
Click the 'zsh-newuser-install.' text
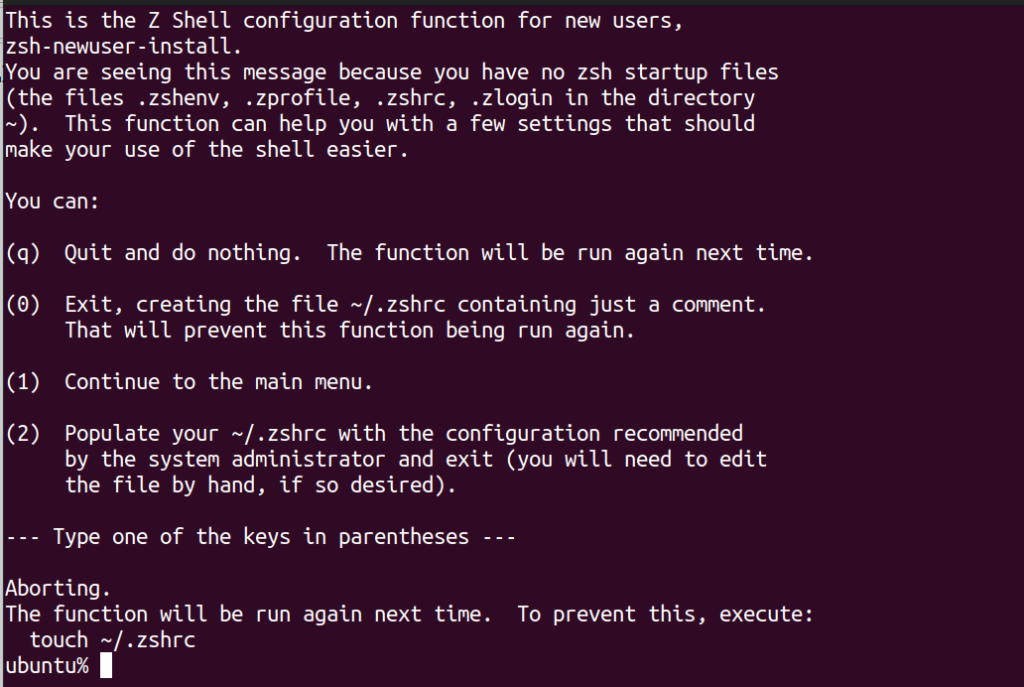[x=123, y=46]
